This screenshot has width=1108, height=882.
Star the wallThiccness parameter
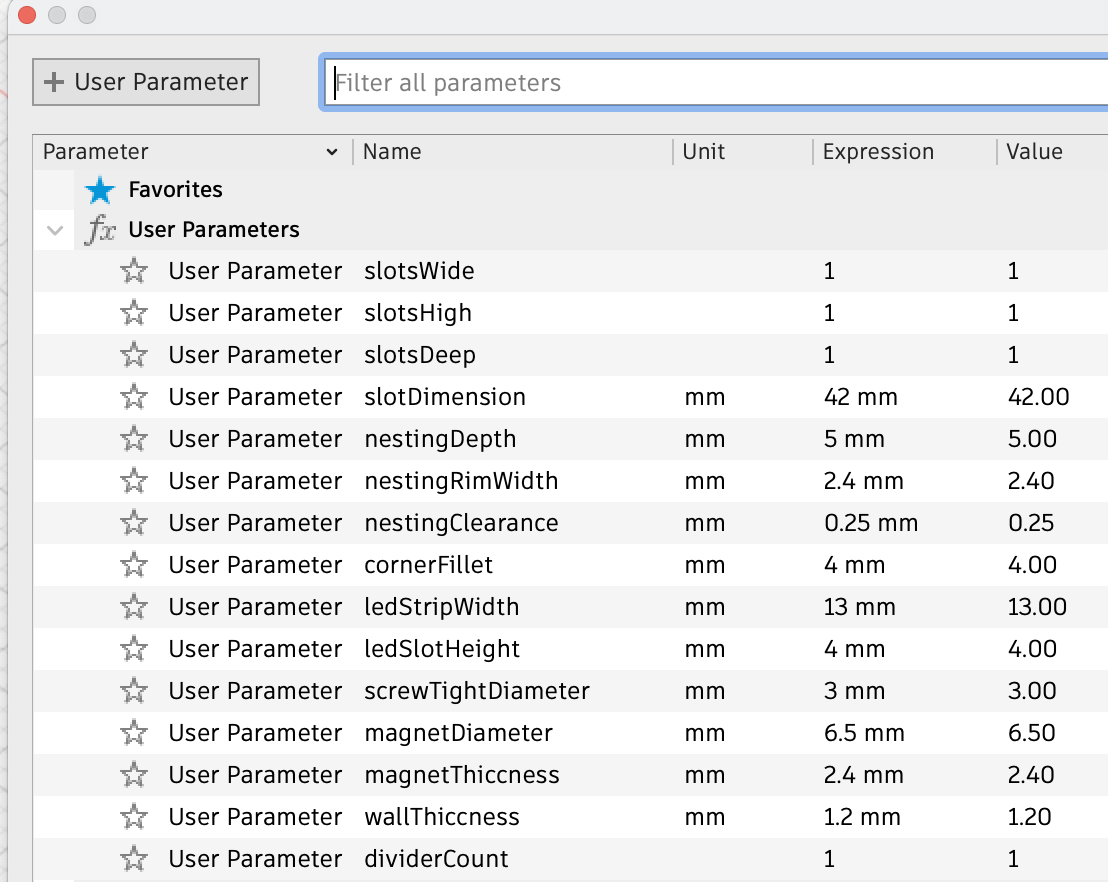[134, 817]
